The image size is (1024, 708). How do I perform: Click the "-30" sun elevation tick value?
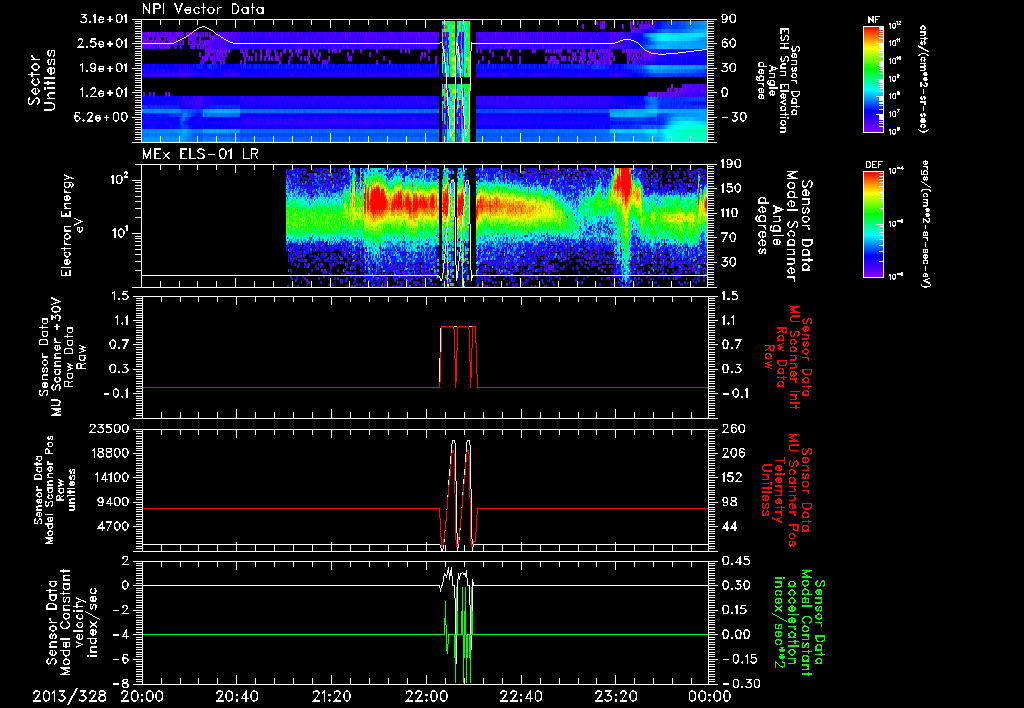click(x=734, y=117)
